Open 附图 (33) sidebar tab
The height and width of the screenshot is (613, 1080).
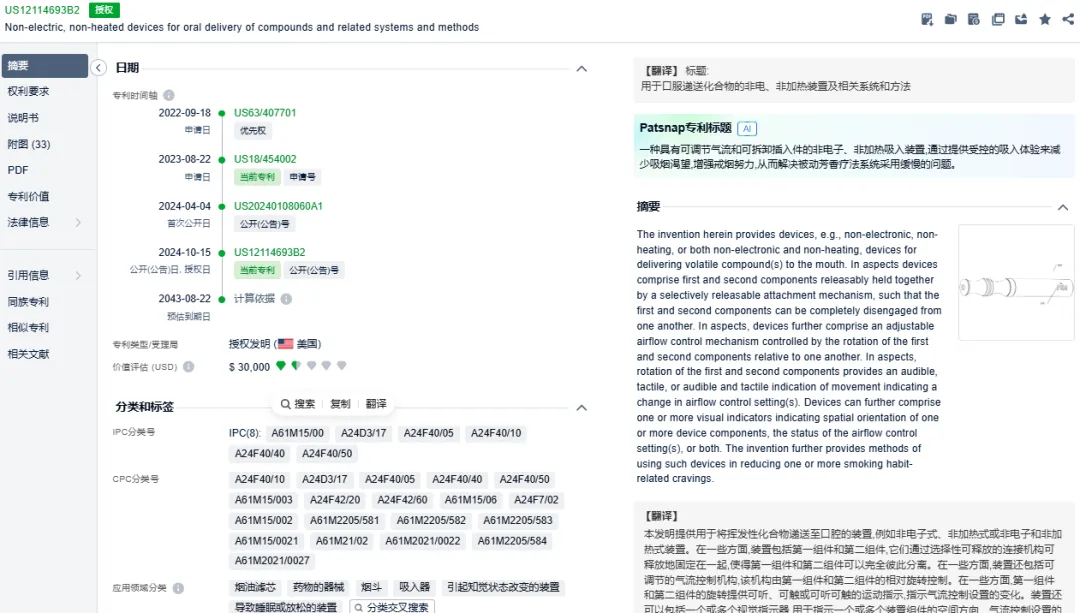[x=29, y=144]
